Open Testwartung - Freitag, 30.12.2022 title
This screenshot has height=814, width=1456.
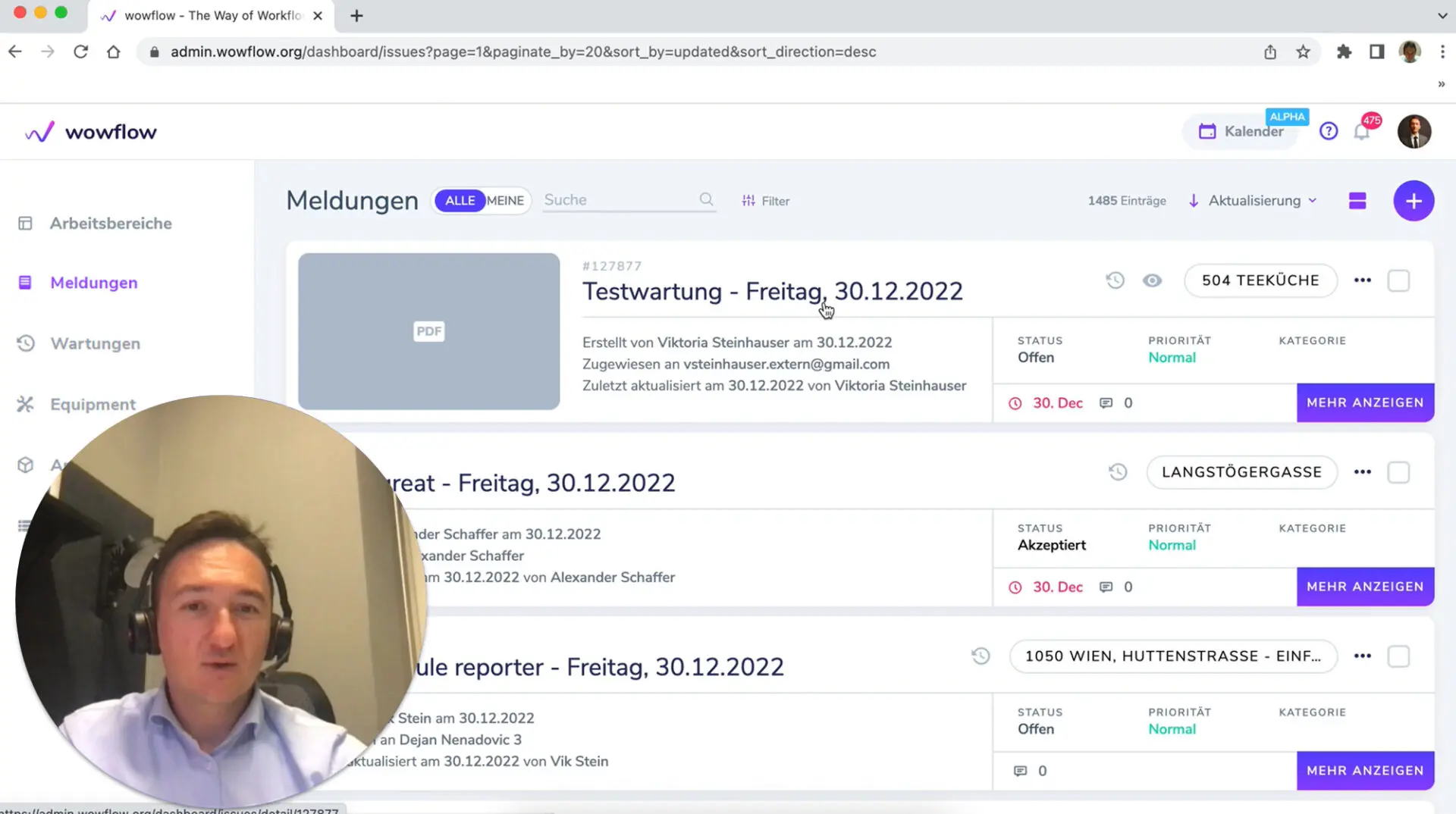772,291
